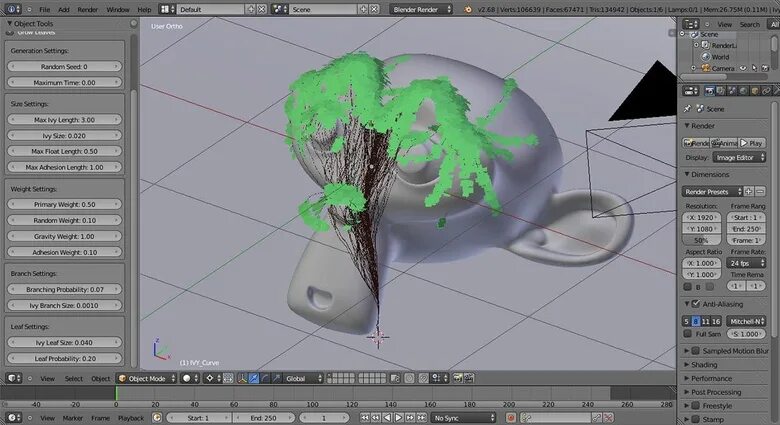This screenshot has width=780, height=425.
Task: Remove a render preset with minus button
Action: [760, 192]
